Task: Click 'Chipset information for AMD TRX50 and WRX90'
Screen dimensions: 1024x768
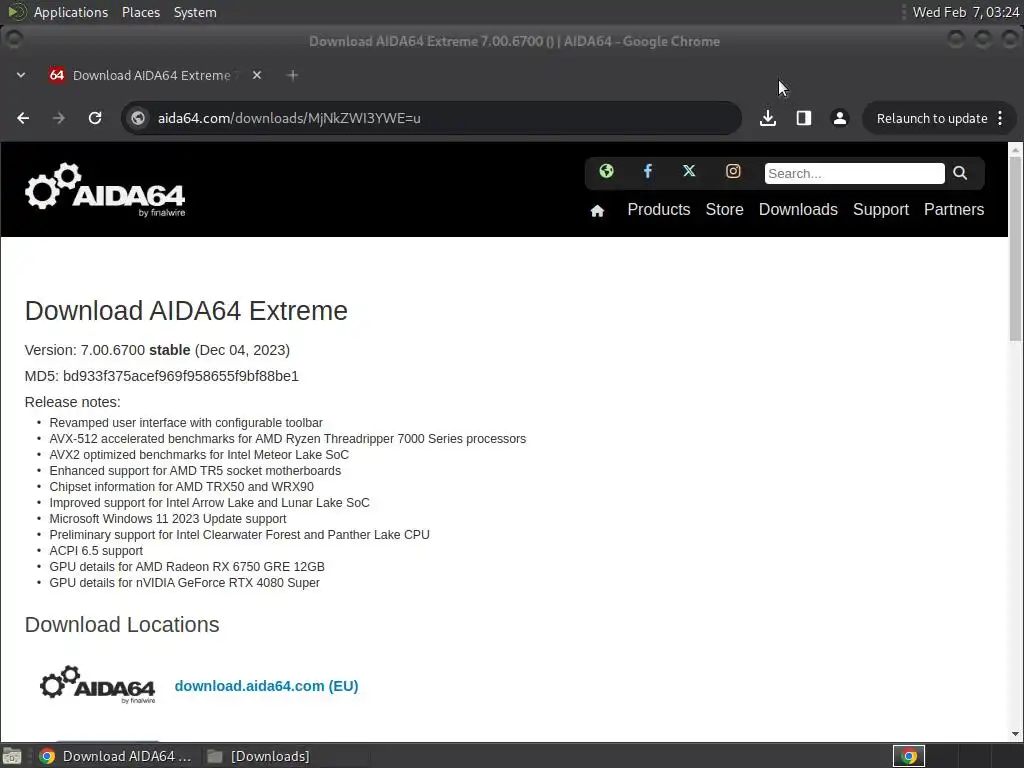Action: 182,487
